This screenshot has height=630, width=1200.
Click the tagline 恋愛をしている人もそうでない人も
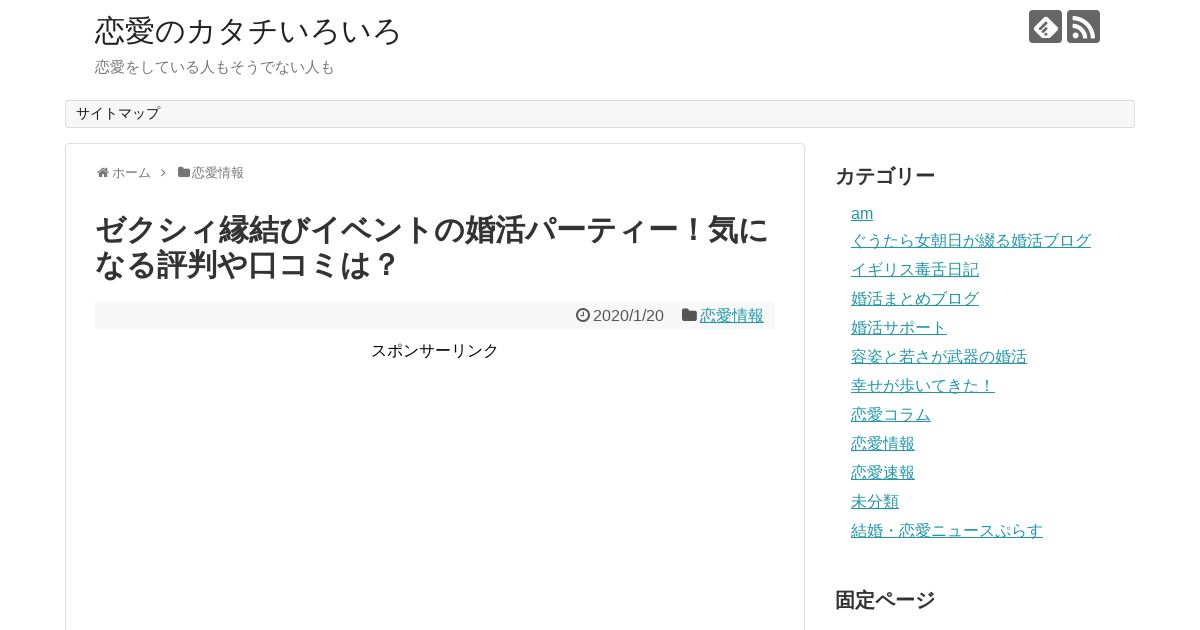[x=215, y=67]
